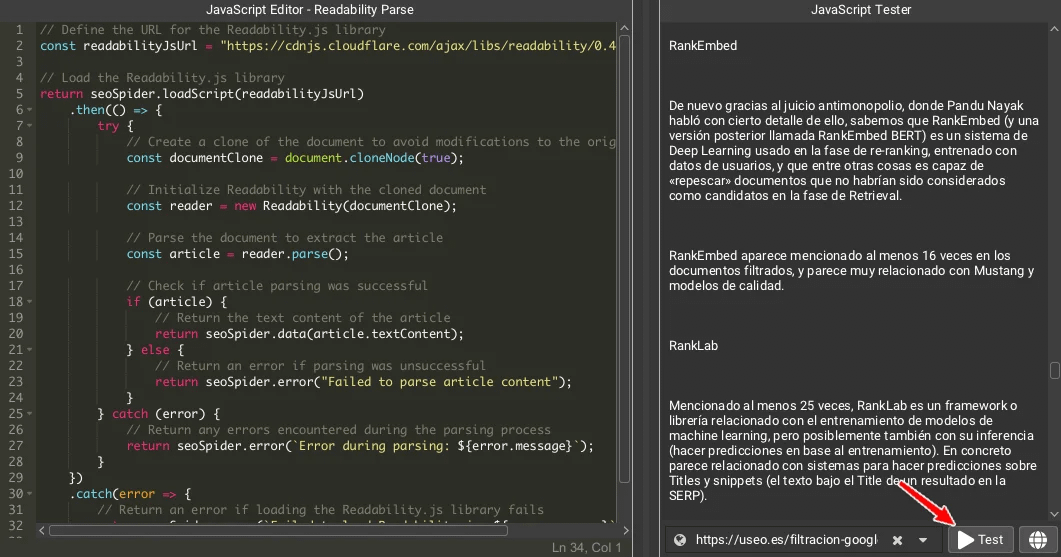
Task: Click 'reader.parse()' on line 15
Action: (292, 254)
